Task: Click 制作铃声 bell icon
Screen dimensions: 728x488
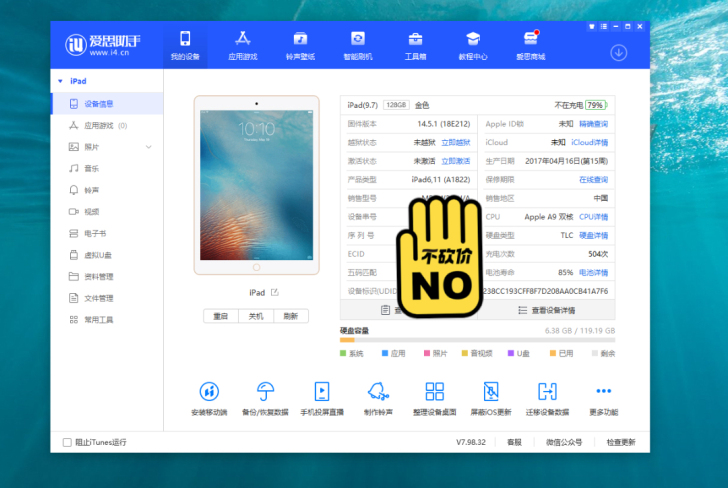Action: click(x=378, y=391)
